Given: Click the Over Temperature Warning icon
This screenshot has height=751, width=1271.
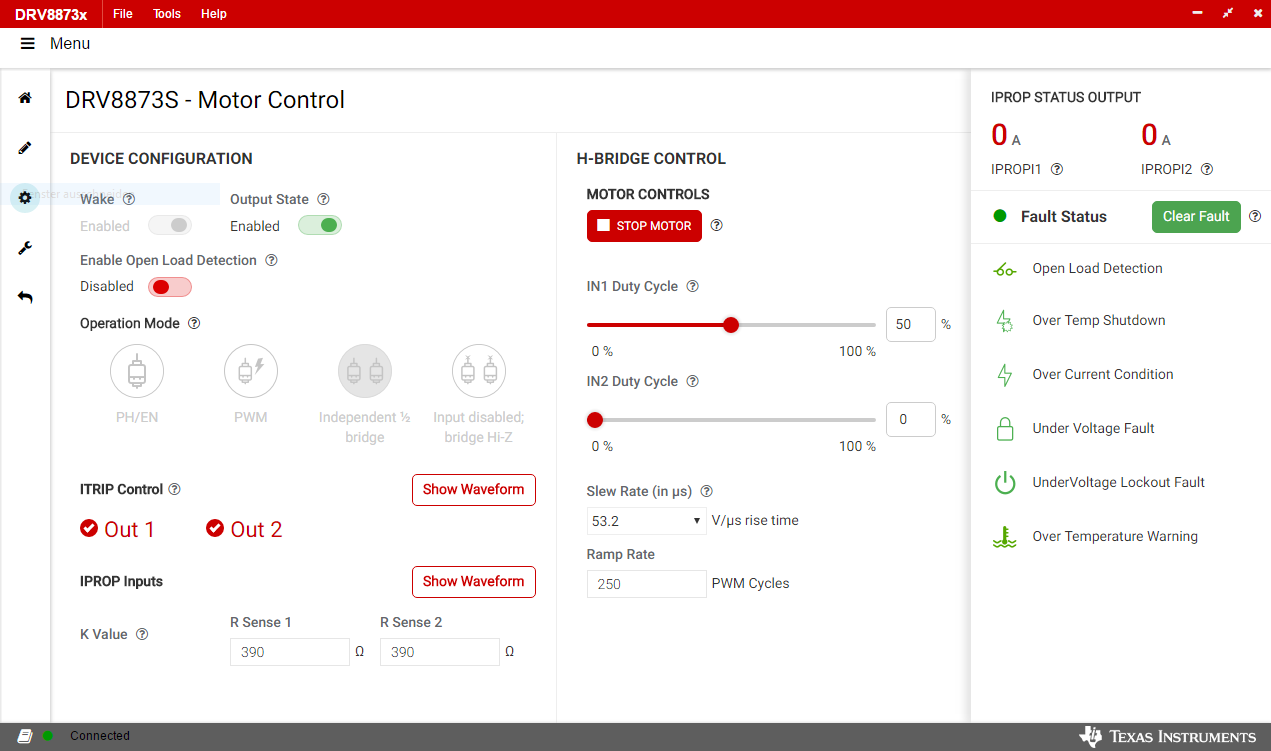Looking at the screenshot, I should pos(1004,537).
